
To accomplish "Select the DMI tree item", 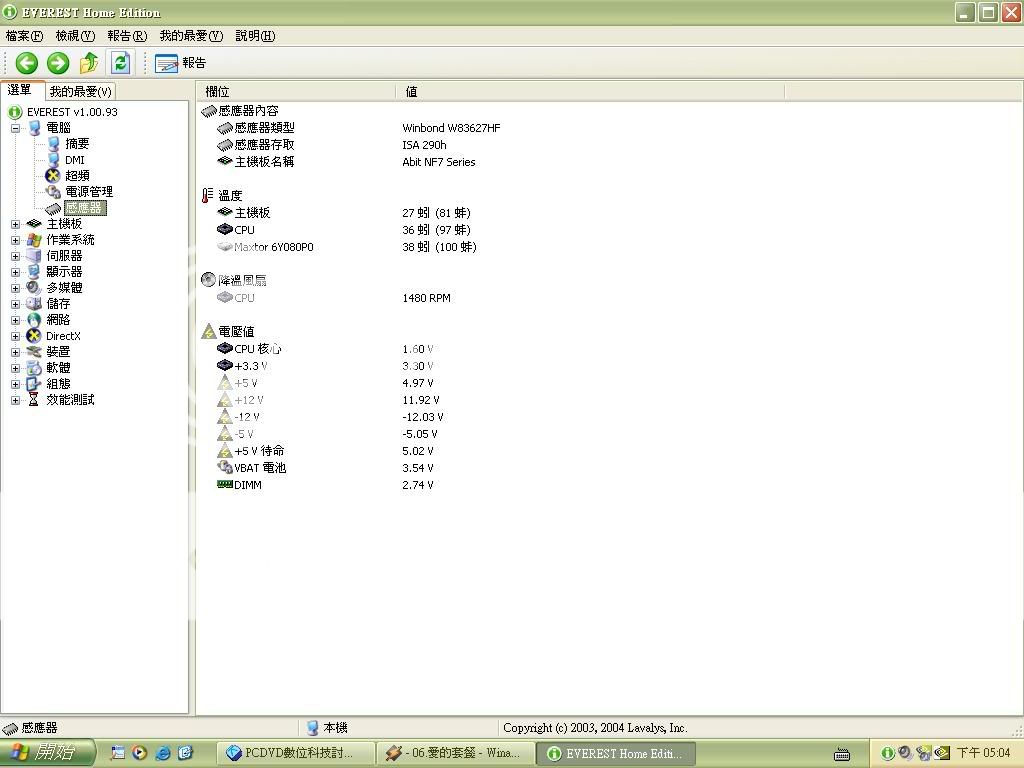I will click(x=74, y=160).
